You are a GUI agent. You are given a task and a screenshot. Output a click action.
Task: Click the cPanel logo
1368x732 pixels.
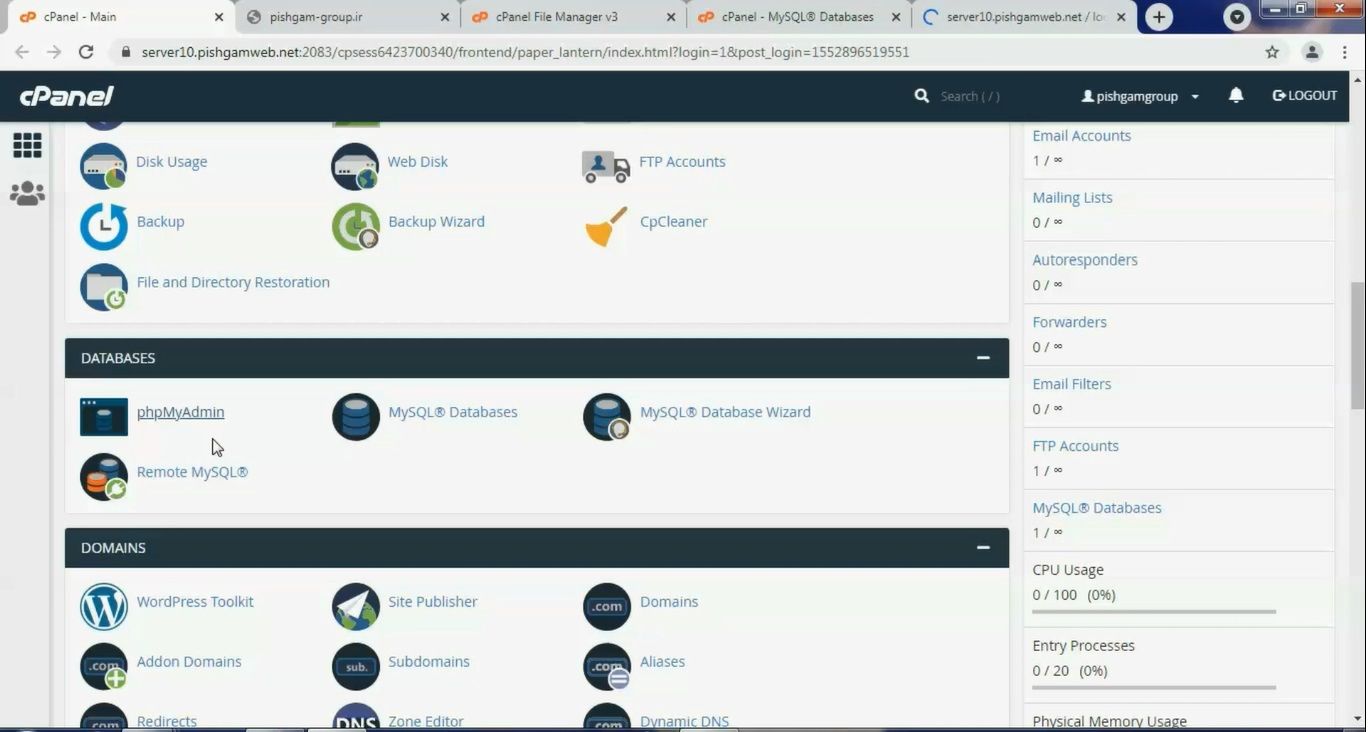pos(66,96)
